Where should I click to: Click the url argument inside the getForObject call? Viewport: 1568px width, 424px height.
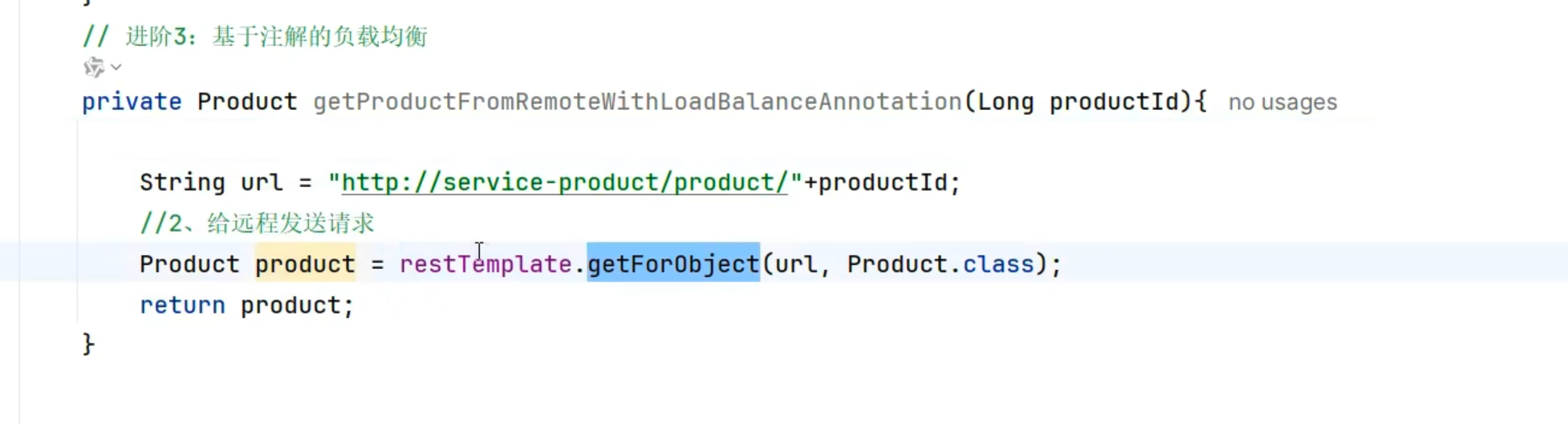pos(795,264)
